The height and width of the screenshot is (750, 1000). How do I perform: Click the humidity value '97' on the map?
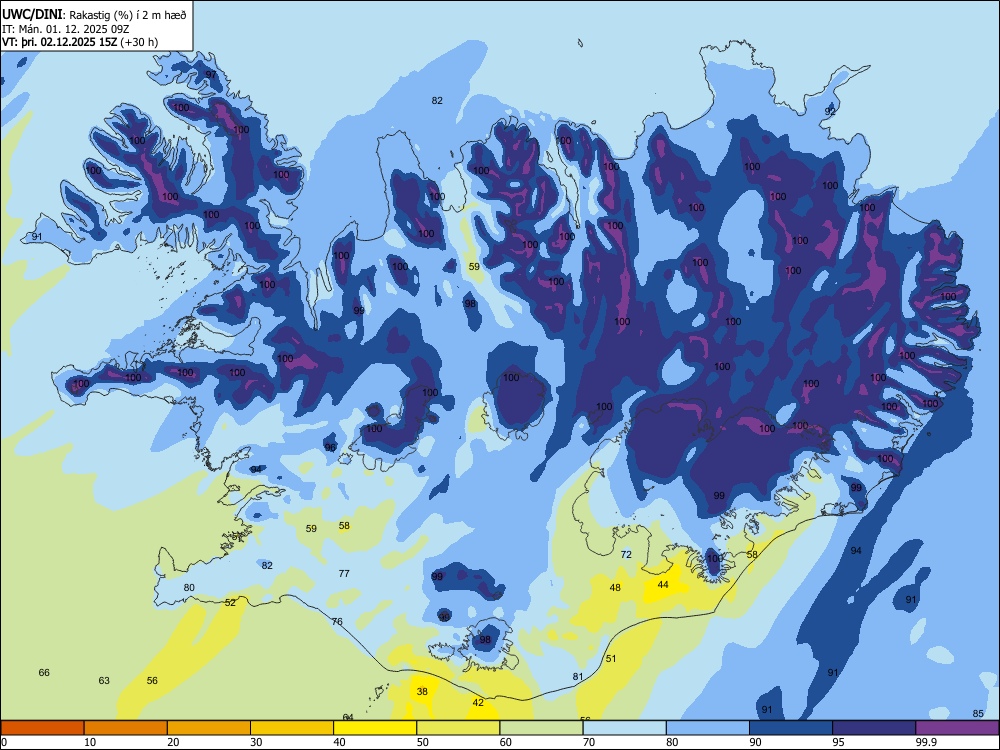210,75
